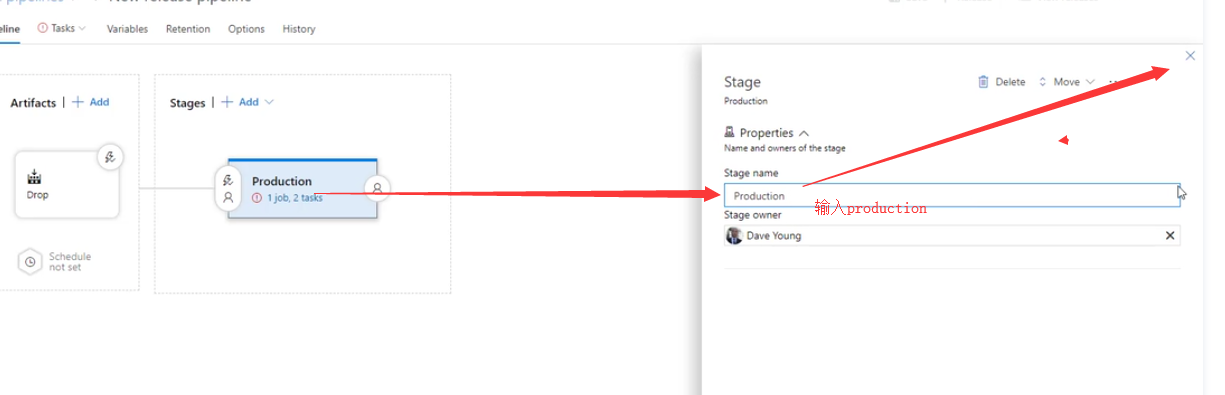The width and height of the screenshot is (1225, 395).
Task: Click the Drop artifact build icon
Action: [35, 177]
